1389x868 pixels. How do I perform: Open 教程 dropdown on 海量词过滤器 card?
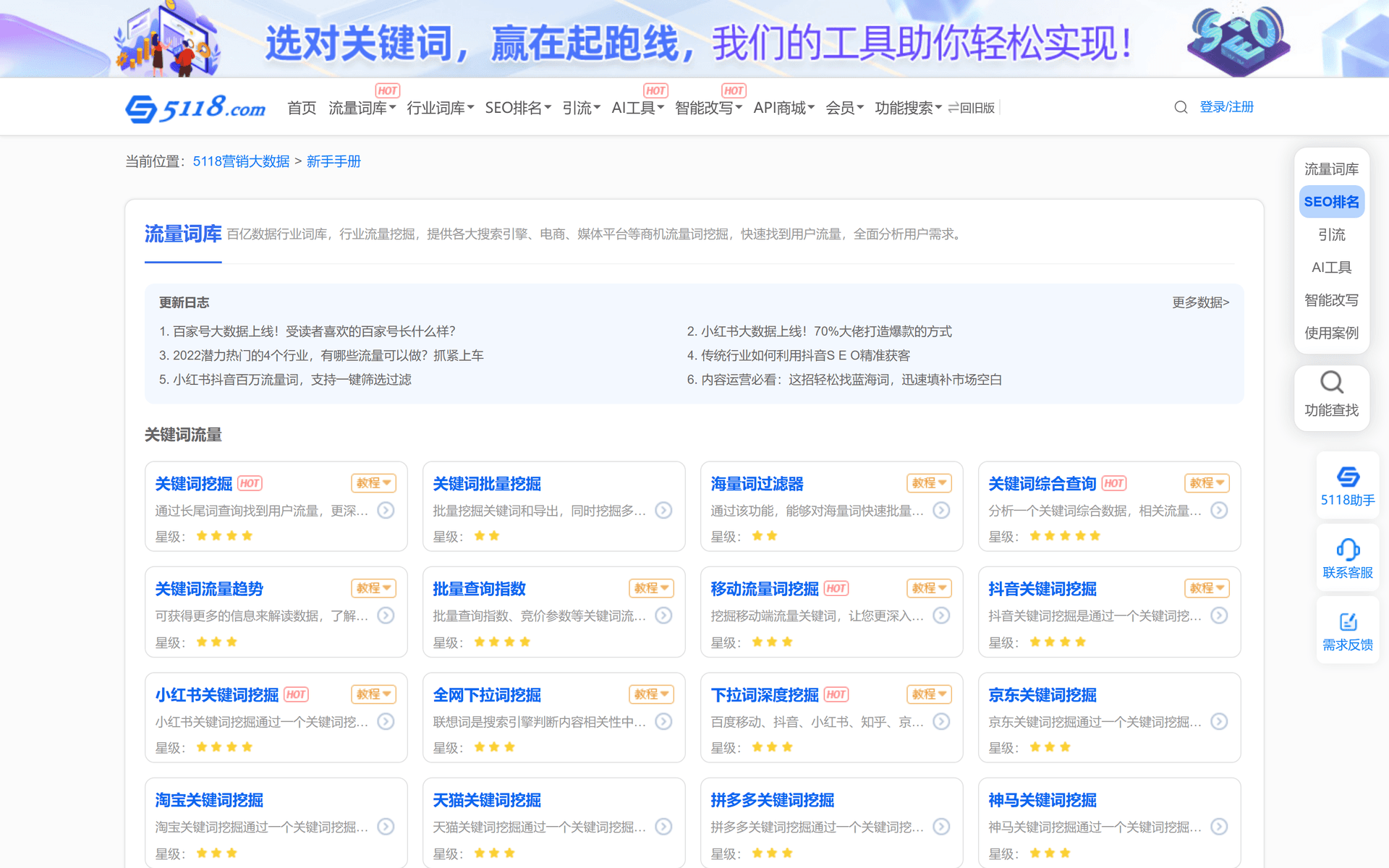[929, 482]
